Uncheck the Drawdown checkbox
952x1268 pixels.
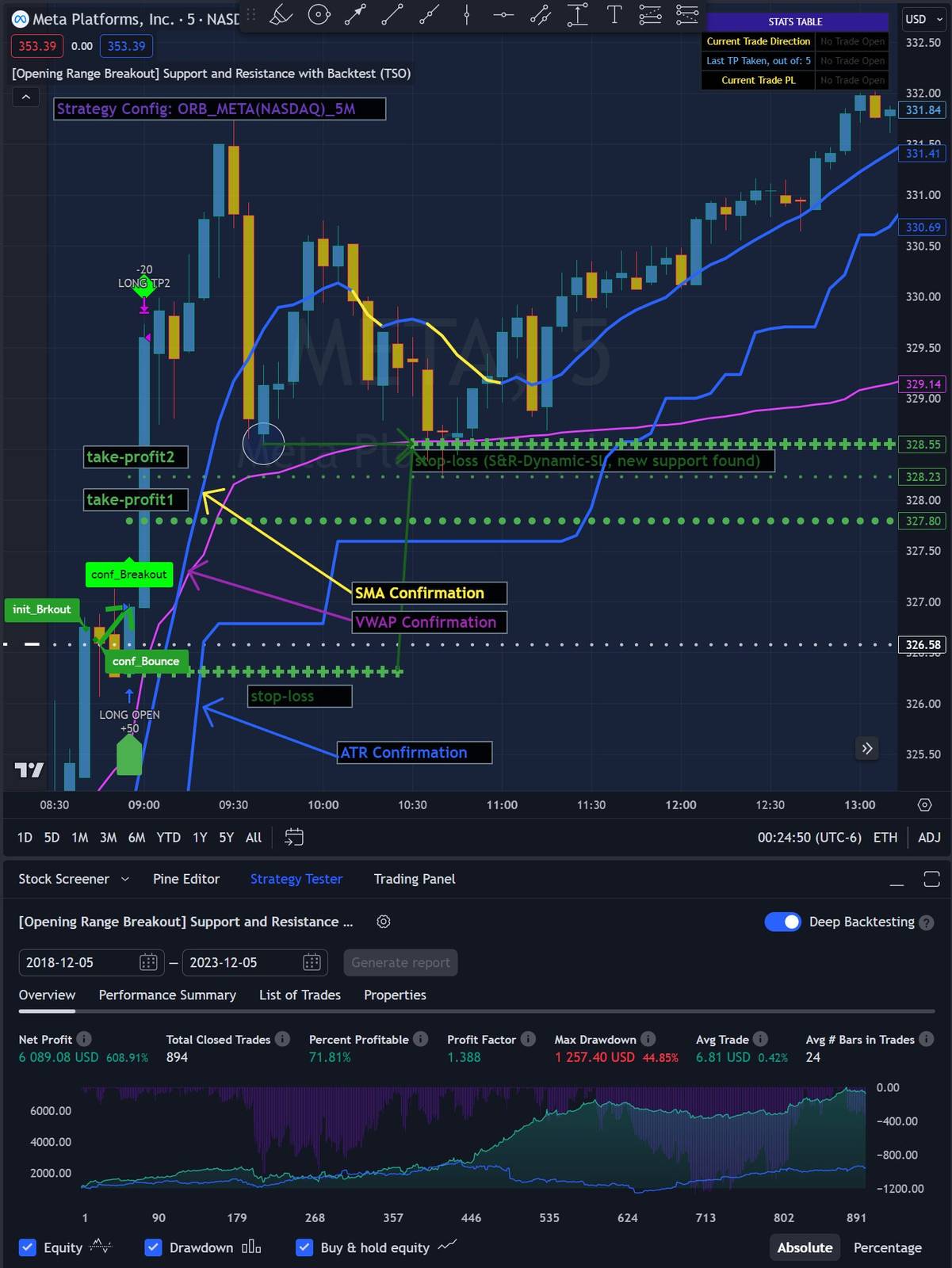pos(153,1247)
